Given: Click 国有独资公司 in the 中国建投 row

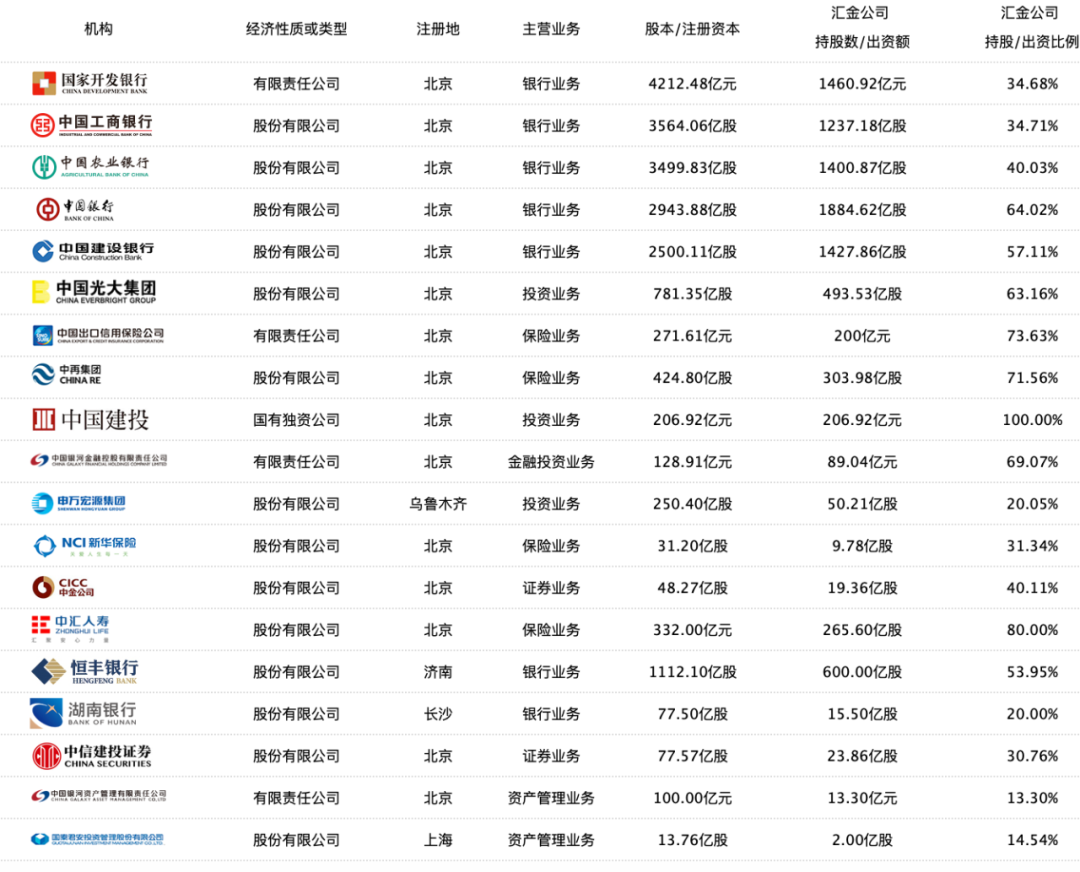Looking at the screenshot, I should pyautogui.click(x=297, y=420).
